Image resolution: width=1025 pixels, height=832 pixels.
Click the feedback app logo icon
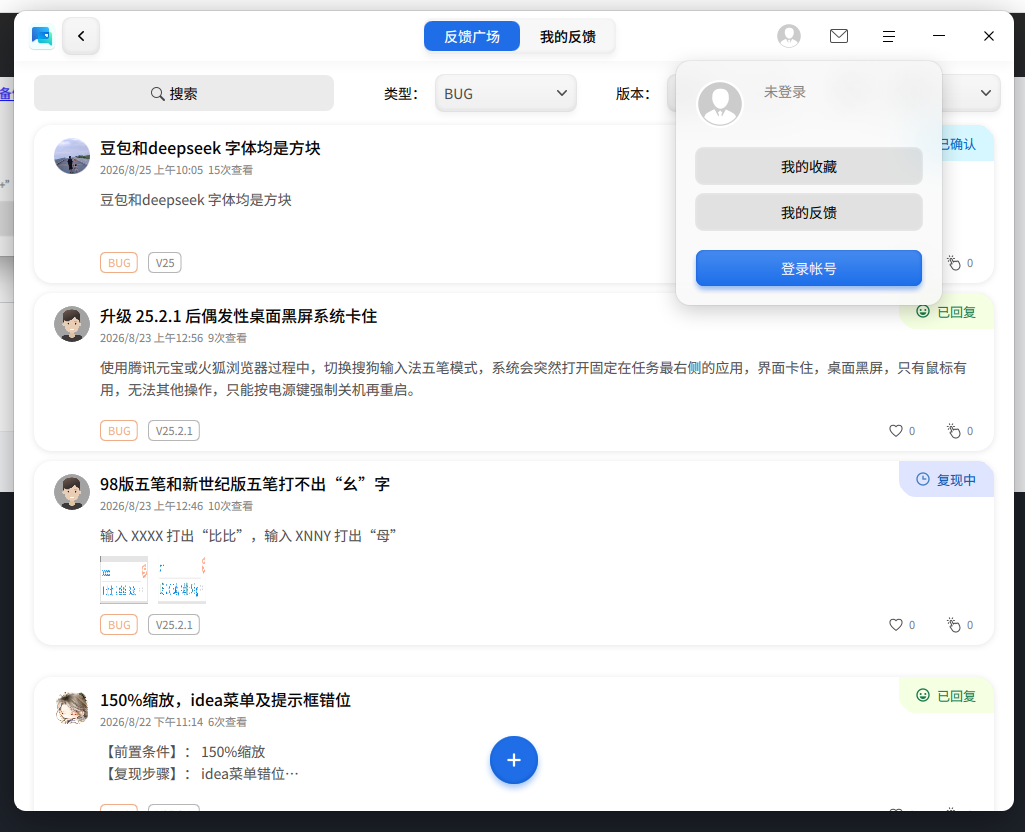tap(42, 36)
